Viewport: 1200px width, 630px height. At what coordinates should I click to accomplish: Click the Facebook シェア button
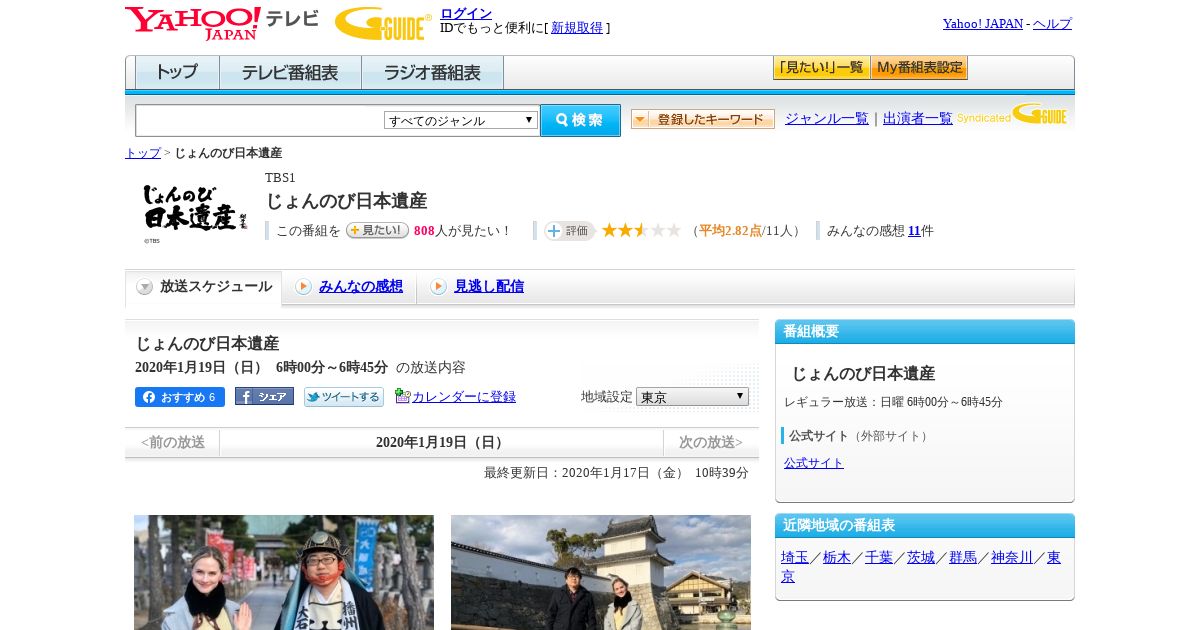[x=264, y=396]
